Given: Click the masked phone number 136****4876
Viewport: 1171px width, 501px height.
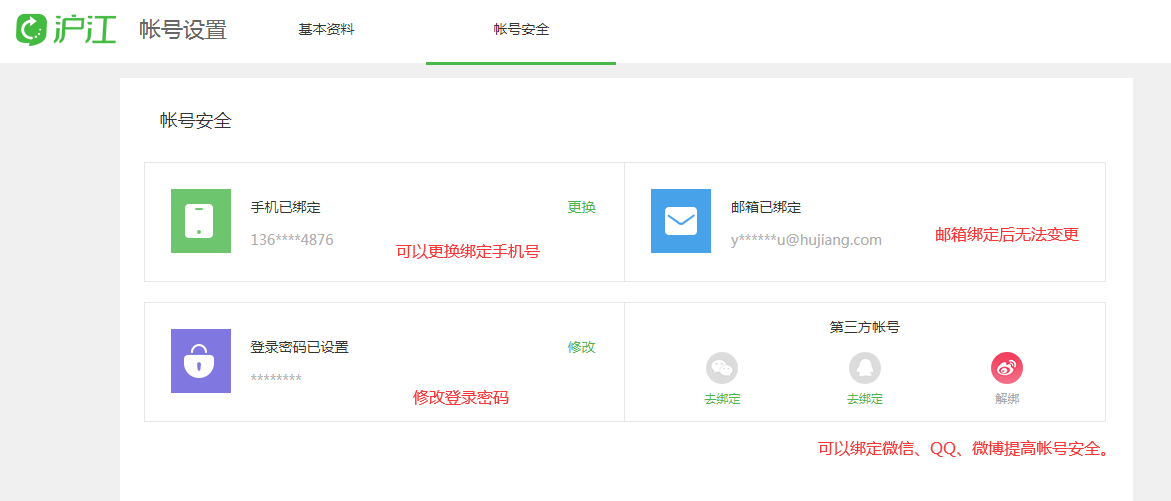Looking at the screenshot, I should click(x=292, y=240).
